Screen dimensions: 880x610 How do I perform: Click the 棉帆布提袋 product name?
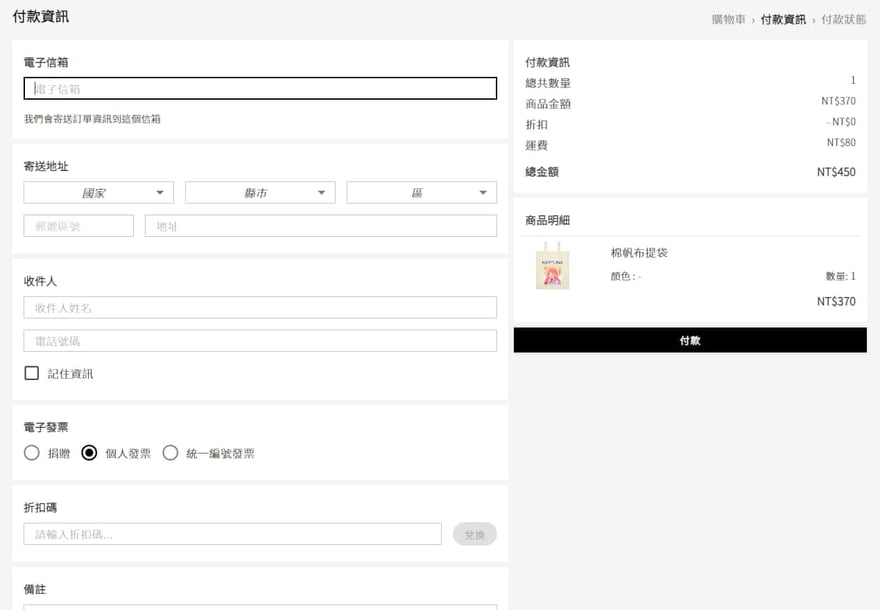[x=639, y=253]
